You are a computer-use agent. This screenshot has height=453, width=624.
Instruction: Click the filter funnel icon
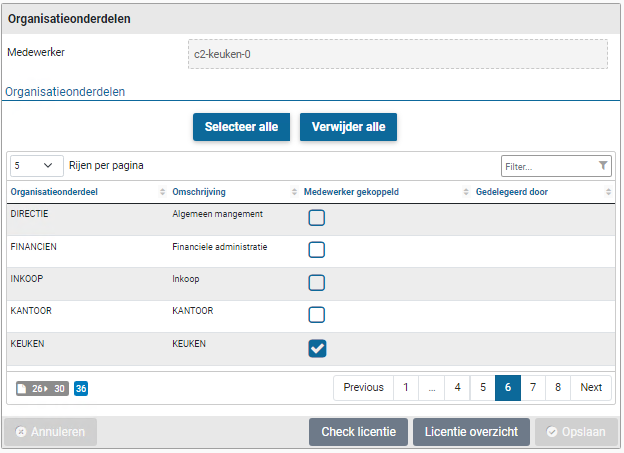point(603,166)
